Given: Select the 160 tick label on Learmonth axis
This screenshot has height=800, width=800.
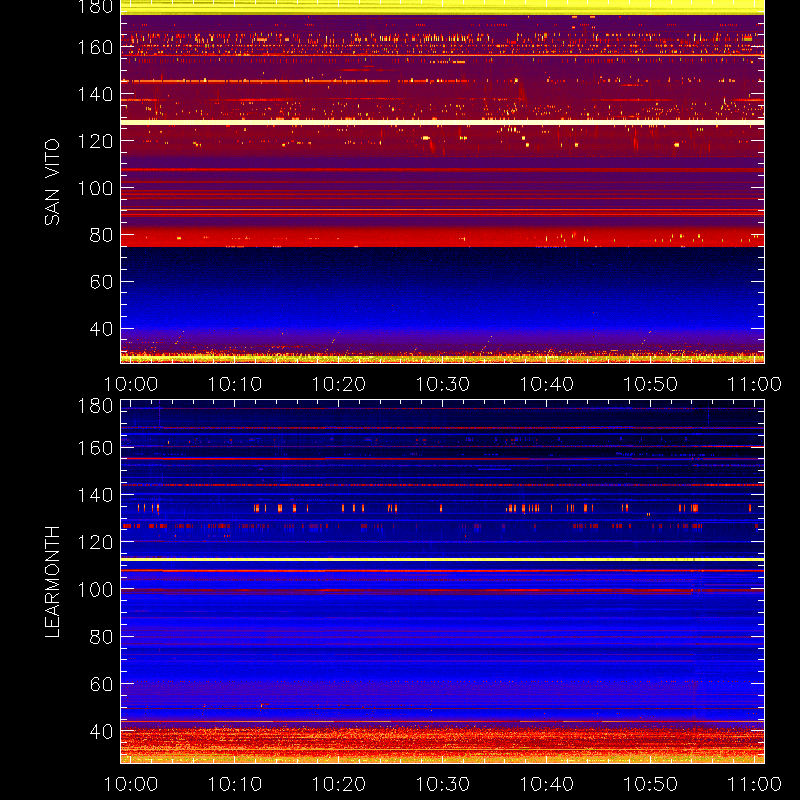Looking at the screenshot, I should 95,448.
